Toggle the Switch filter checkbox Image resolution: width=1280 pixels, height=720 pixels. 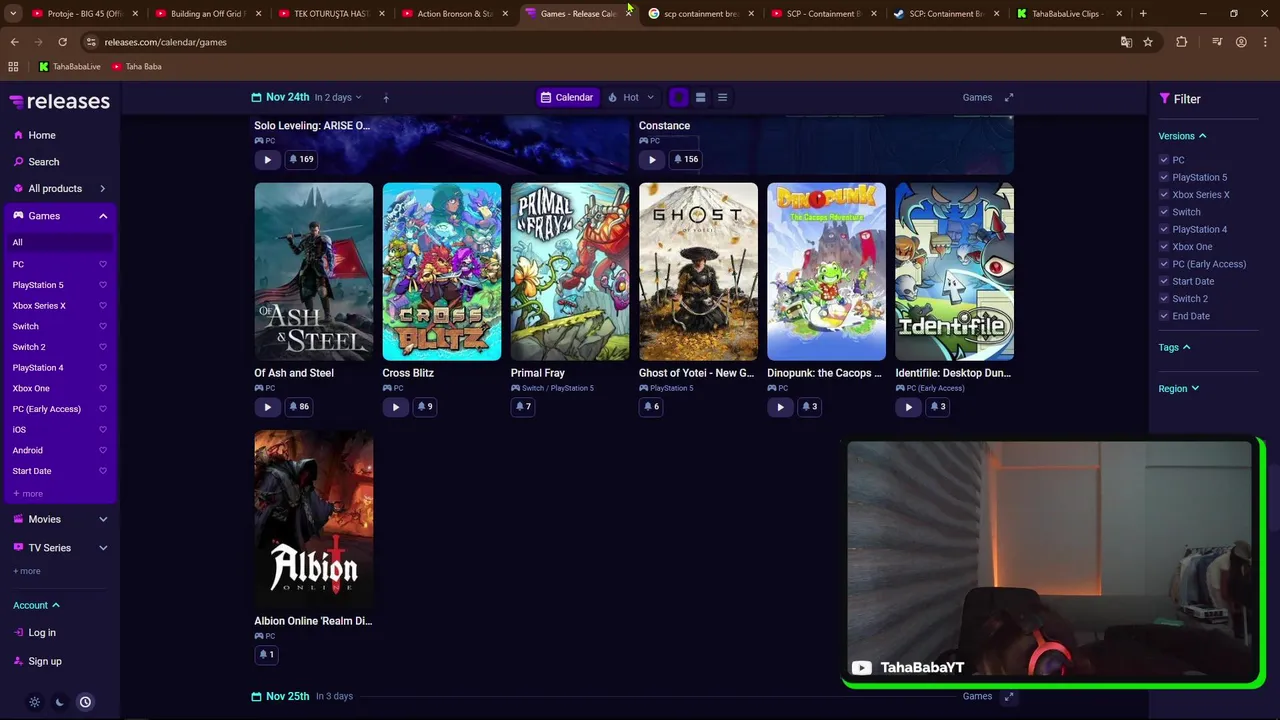(1164, 212)
